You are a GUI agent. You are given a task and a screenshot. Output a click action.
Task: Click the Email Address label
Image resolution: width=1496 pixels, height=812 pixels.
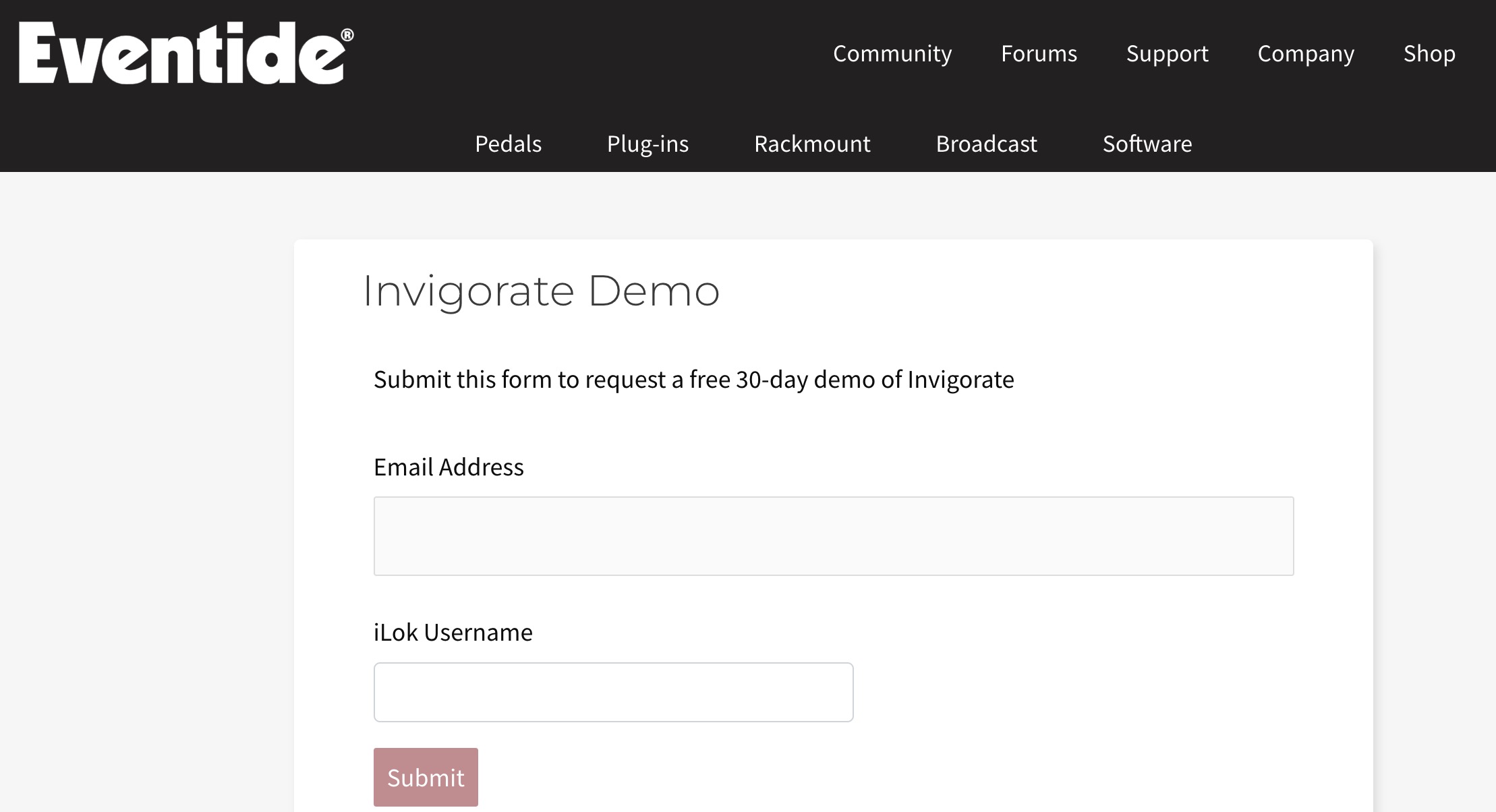click(449, 467)
